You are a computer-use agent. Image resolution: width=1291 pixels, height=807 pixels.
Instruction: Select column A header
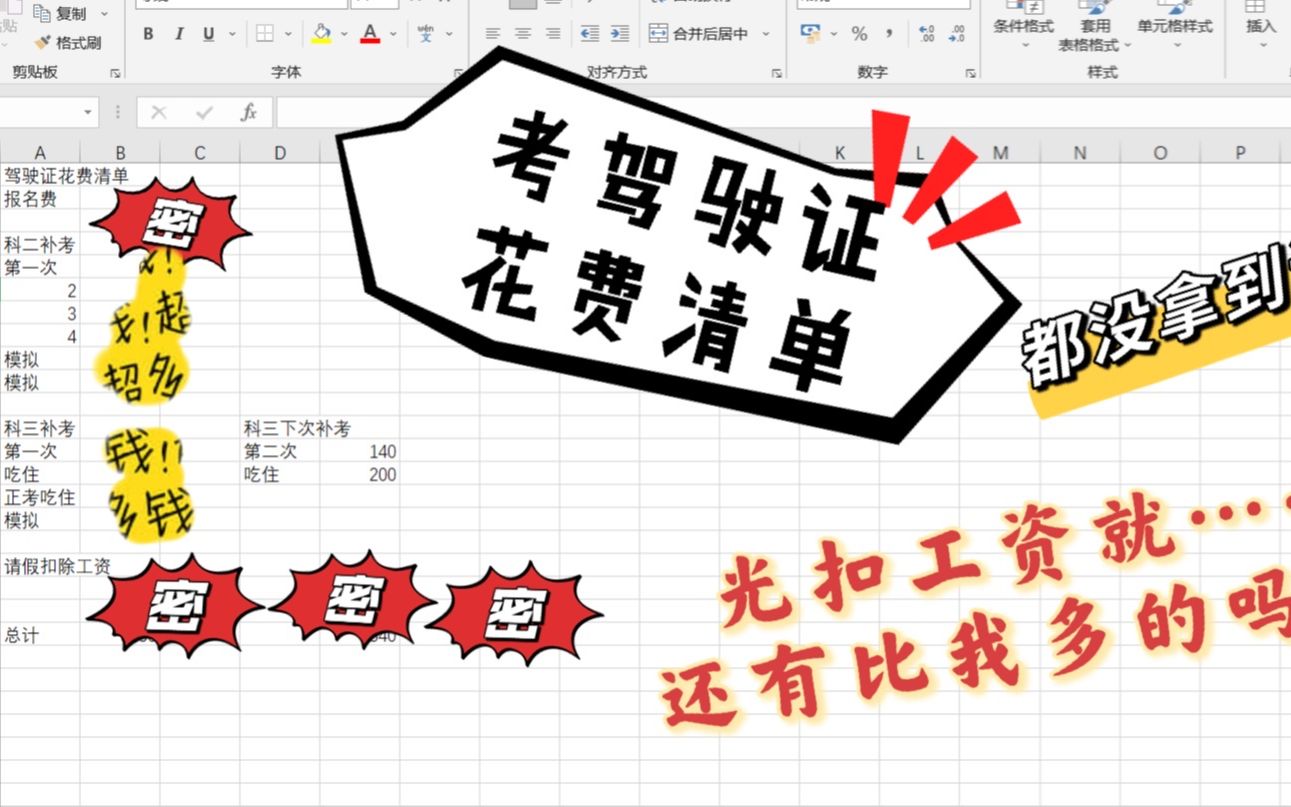pyautogui.click(x=40, y=152)
